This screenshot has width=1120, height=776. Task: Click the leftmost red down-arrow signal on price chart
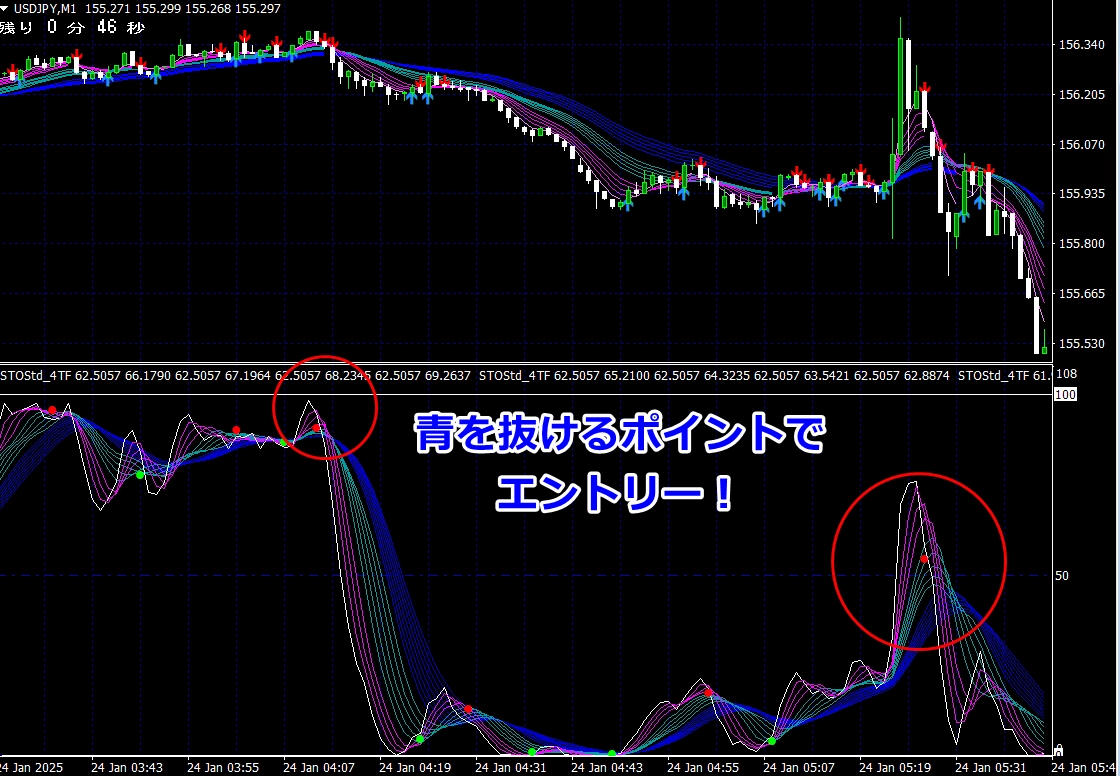coord(13,68)
